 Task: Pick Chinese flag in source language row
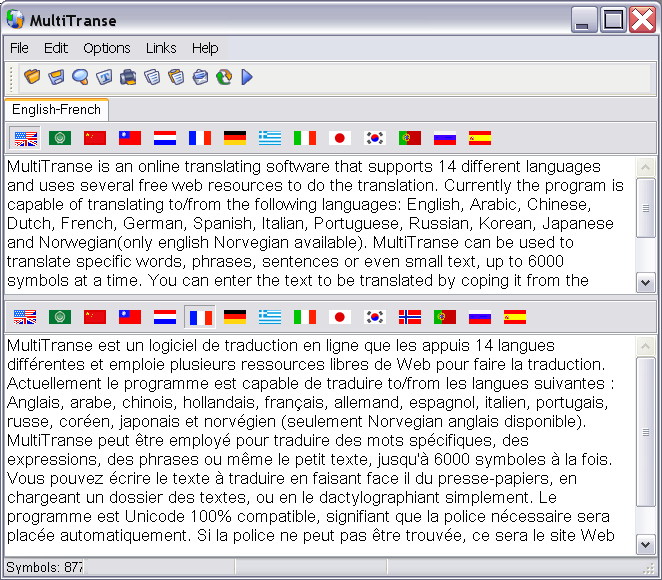(x=95, y=138)
